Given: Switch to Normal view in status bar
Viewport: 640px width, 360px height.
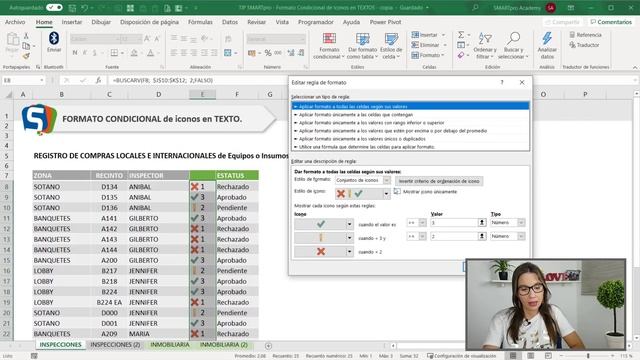Looking at the screenshot, I should tap(513, 356).
